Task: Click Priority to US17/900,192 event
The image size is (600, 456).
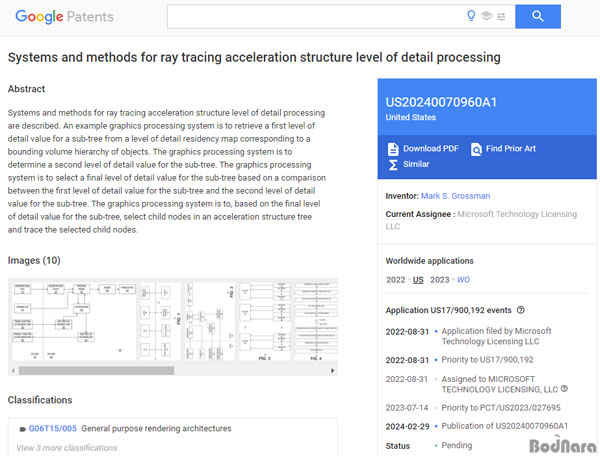Action: [487, 360]
